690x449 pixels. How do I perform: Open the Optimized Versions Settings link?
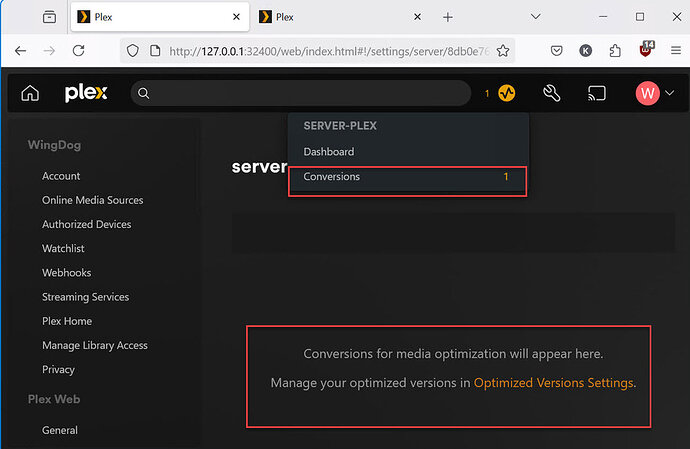point(554,383)
